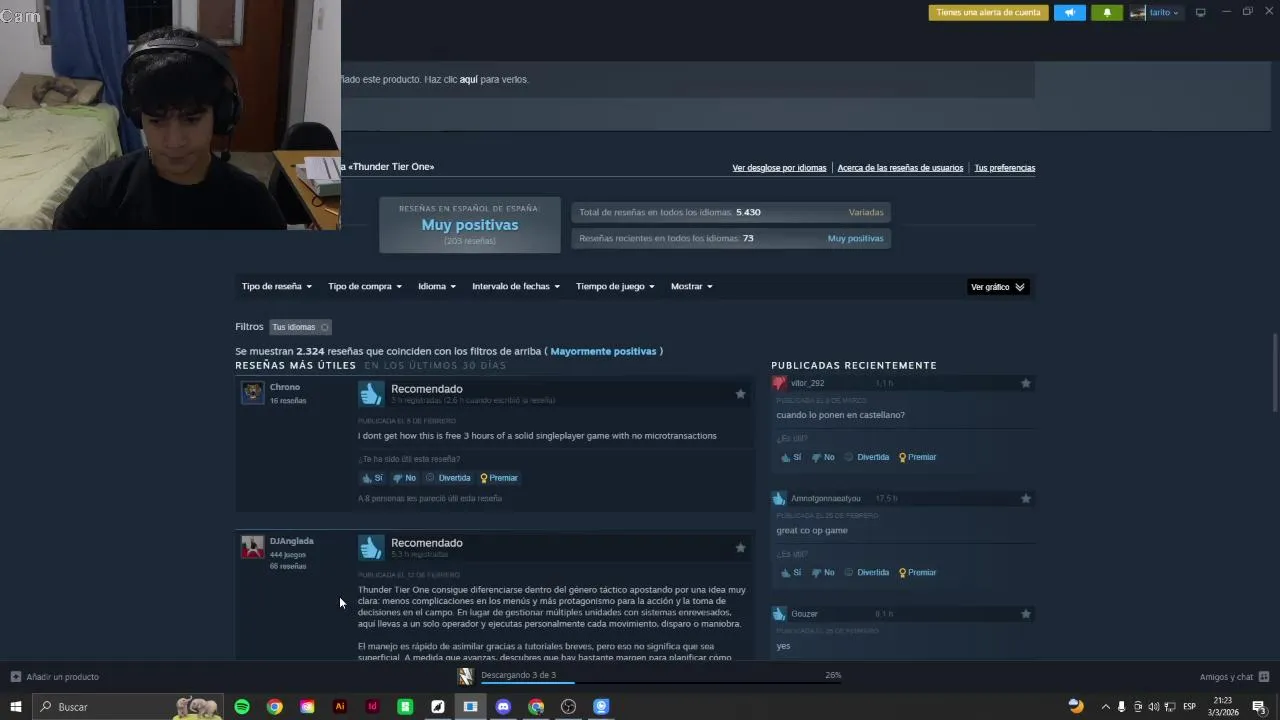This screenshot has height=720, width=1280.
Task: Click Premiar on vitor_292's review
Action: [x=917, y=457]
